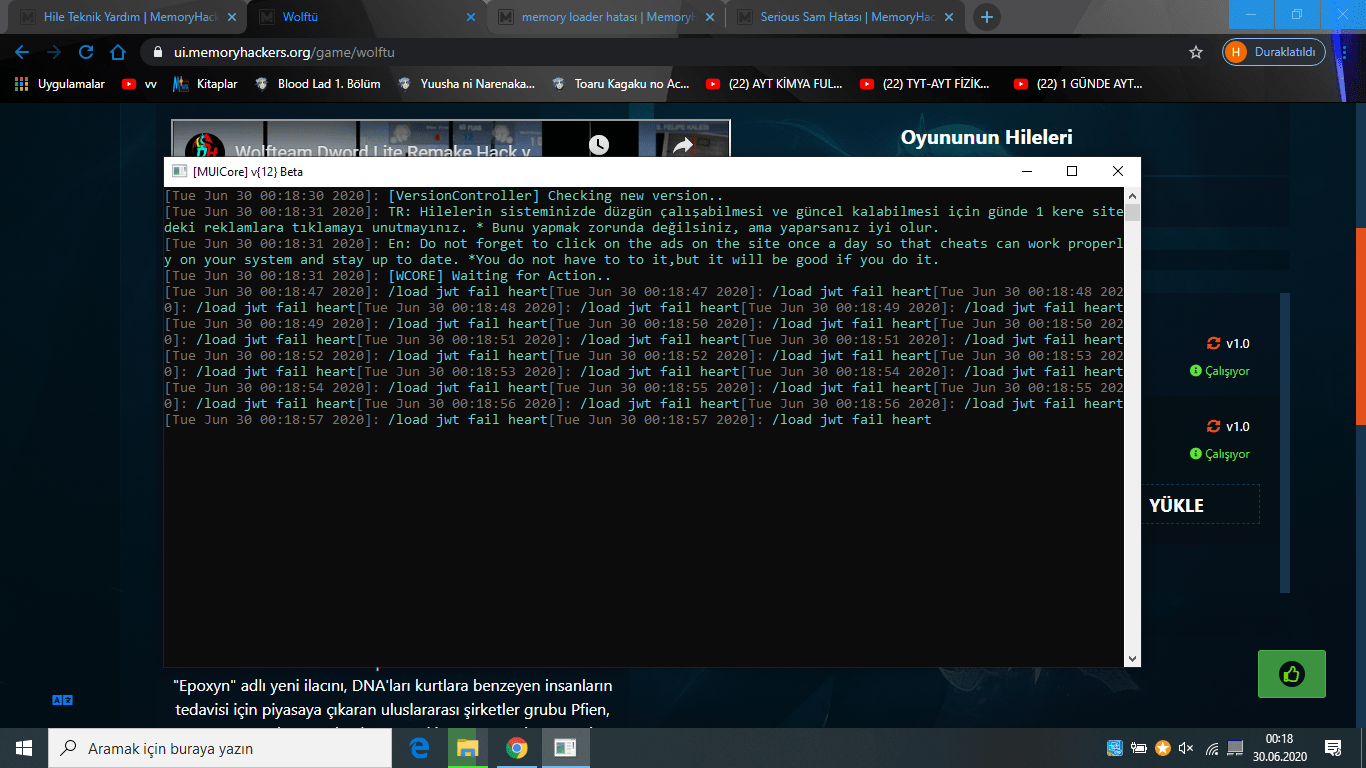
Task: Switch to Serious Sam Hatası tab
Action: 845,17
